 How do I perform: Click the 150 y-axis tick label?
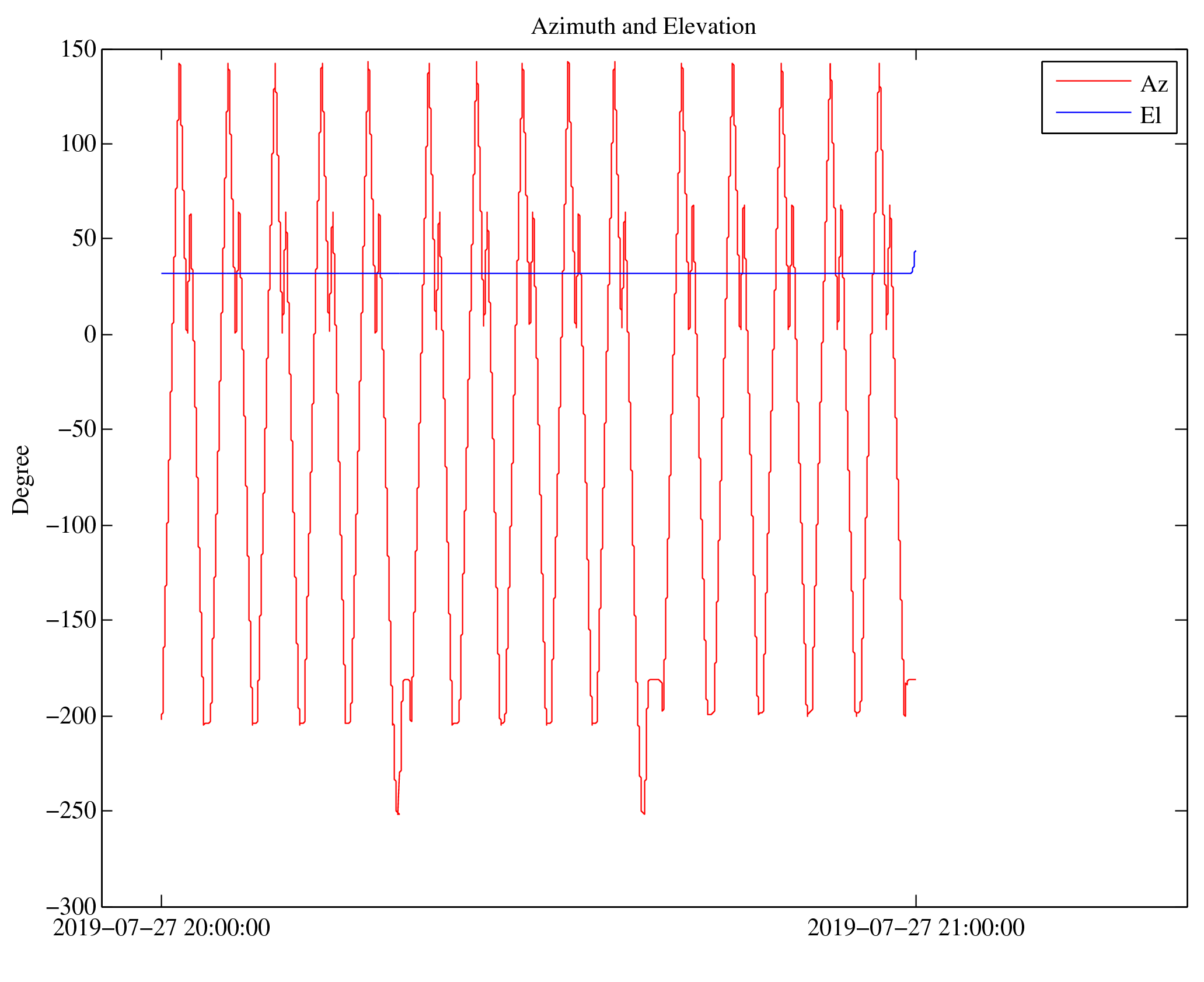click(78, 50)
